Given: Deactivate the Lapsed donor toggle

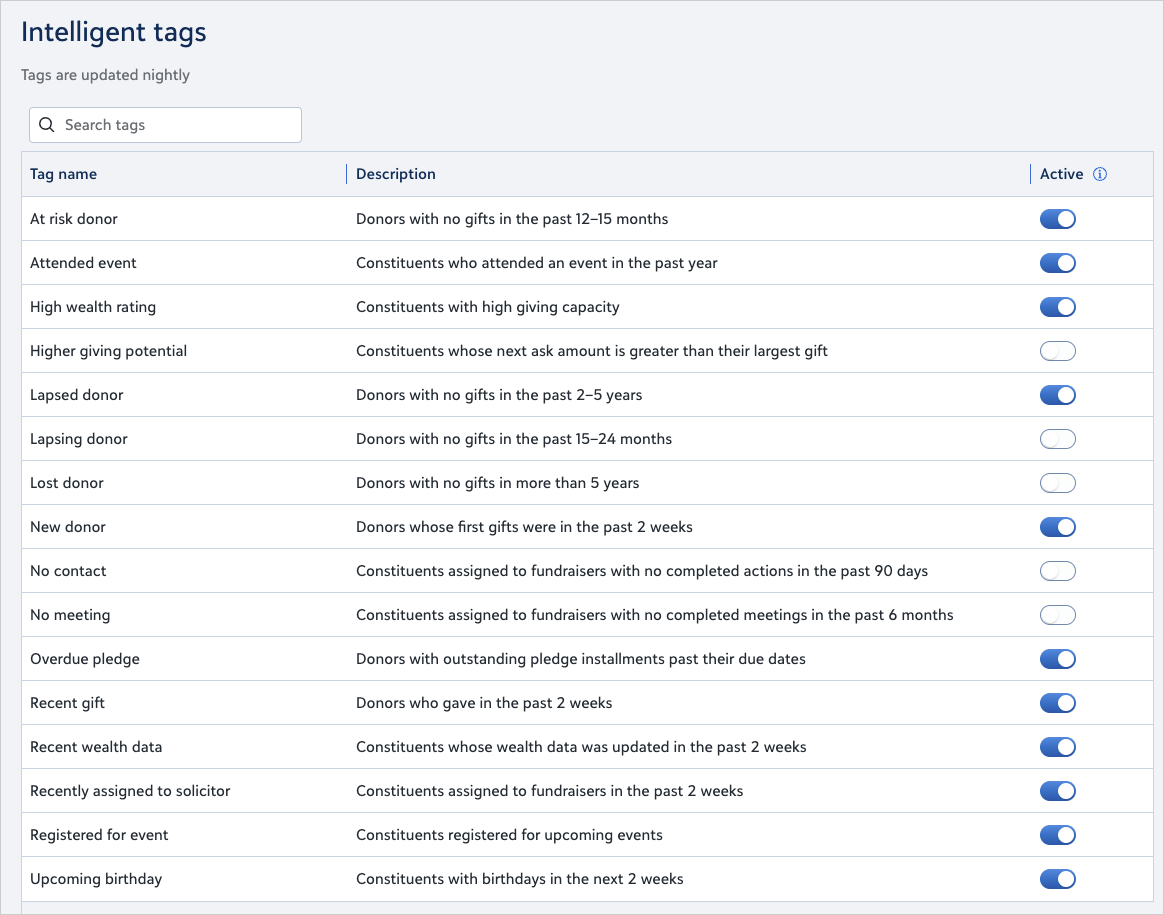Looking at the screenshot, I should point(1057,395).
